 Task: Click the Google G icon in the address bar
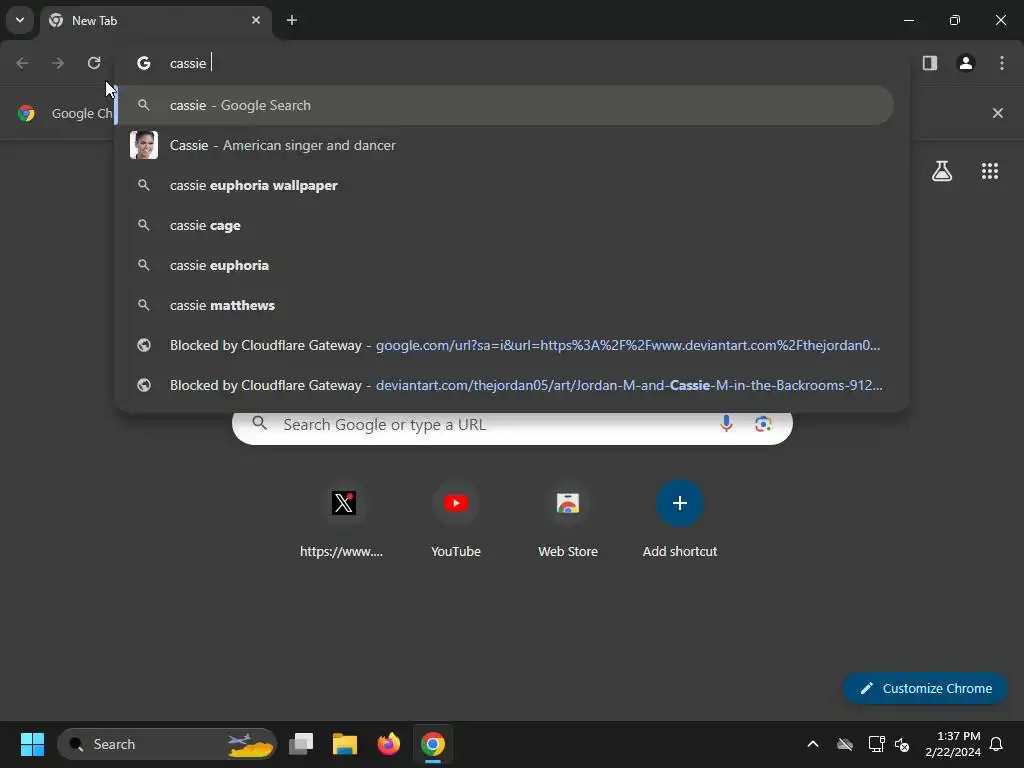tap(144, 63)
